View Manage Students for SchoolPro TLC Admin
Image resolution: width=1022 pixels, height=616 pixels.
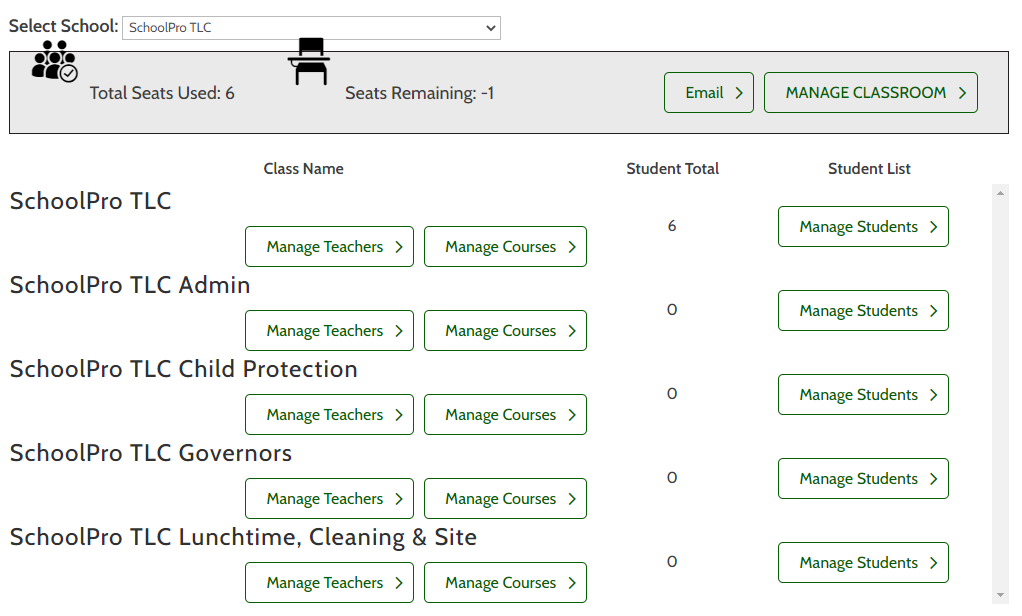(863, 311)
